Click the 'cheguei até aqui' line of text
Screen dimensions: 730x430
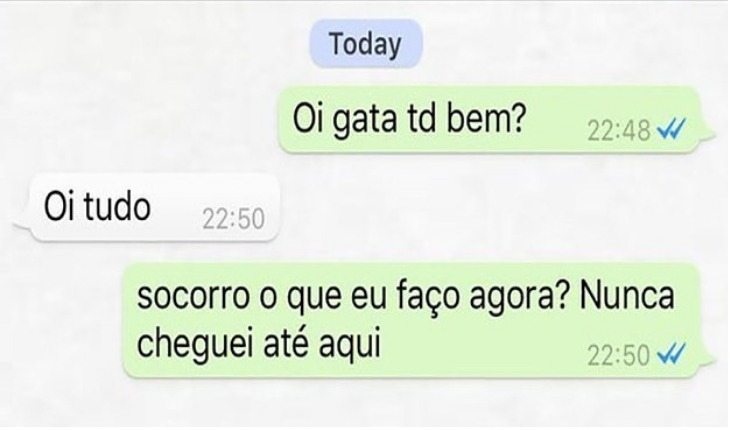[259, 343]
